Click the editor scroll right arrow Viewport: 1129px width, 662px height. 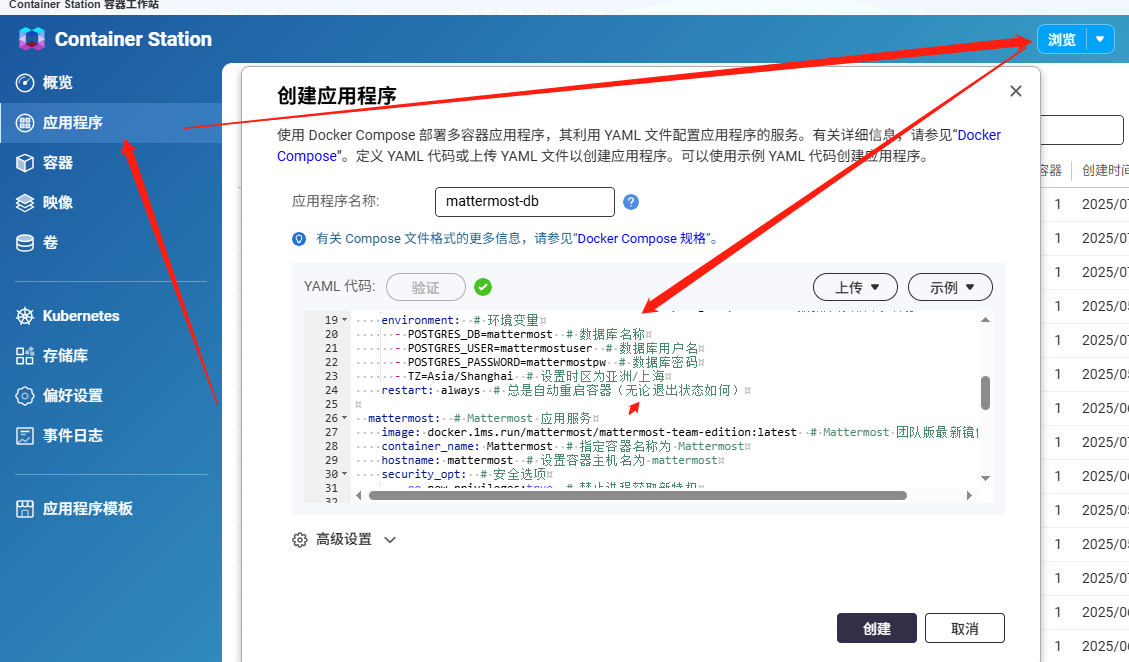coord(969,496)
